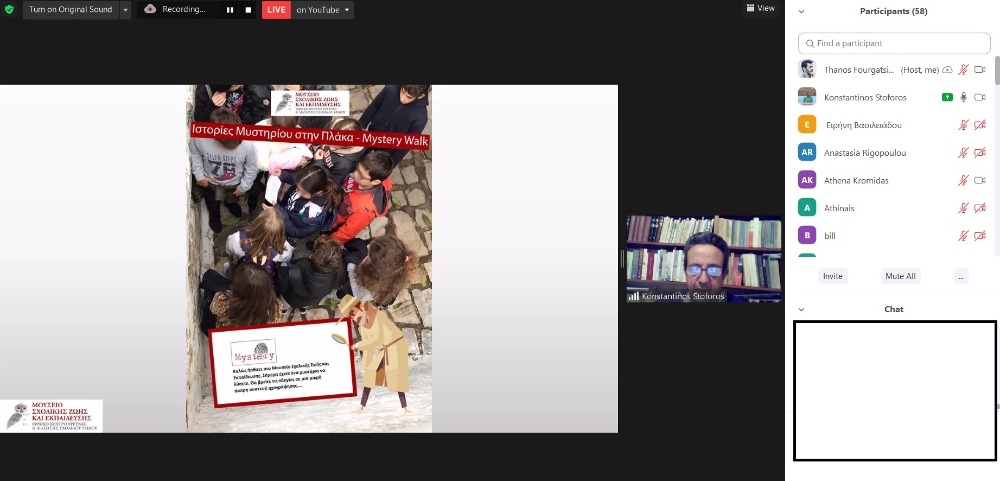Pause the recording
The image size is (1000, 481).
pyautogui.click(x=229, y=10)
